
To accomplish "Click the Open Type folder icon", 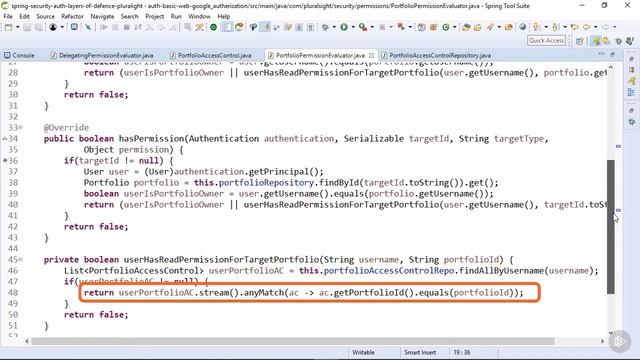I will pyautogui.click(x=466, y=27).
